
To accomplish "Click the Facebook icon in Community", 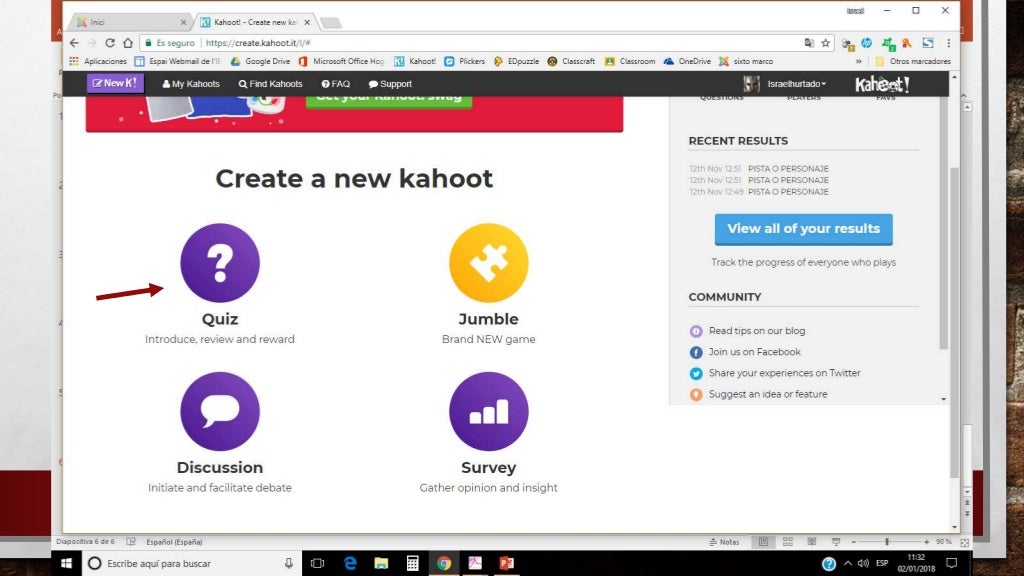I will (696, 353).
